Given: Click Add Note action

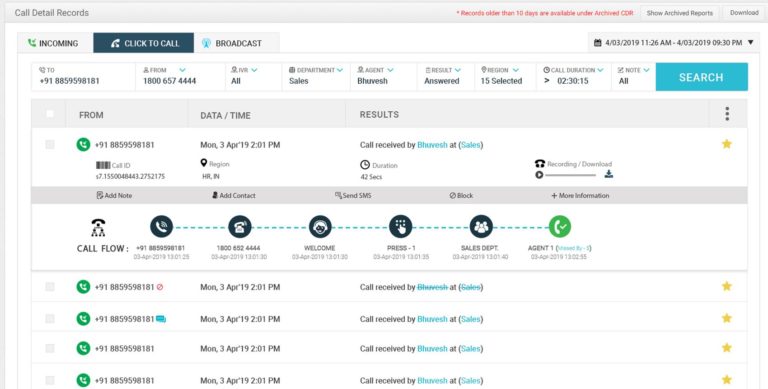Looking at the screenshot, I should [114, 195].
